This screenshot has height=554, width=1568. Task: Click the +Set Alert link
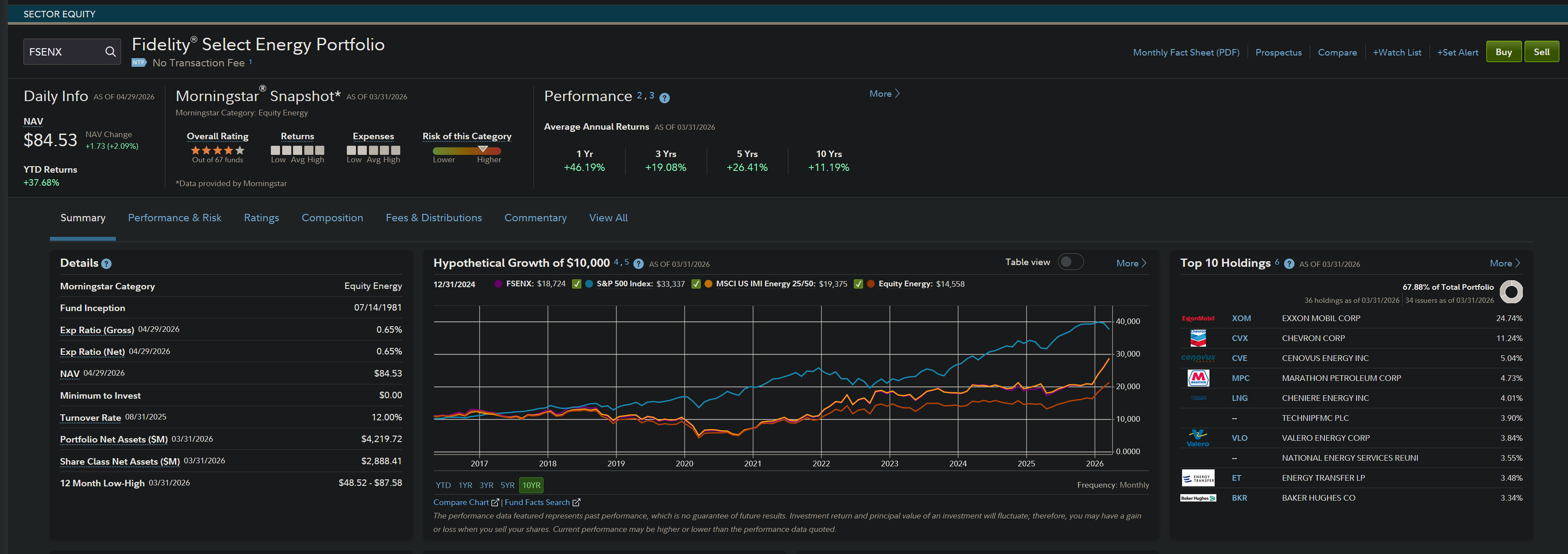[1458, 52]
